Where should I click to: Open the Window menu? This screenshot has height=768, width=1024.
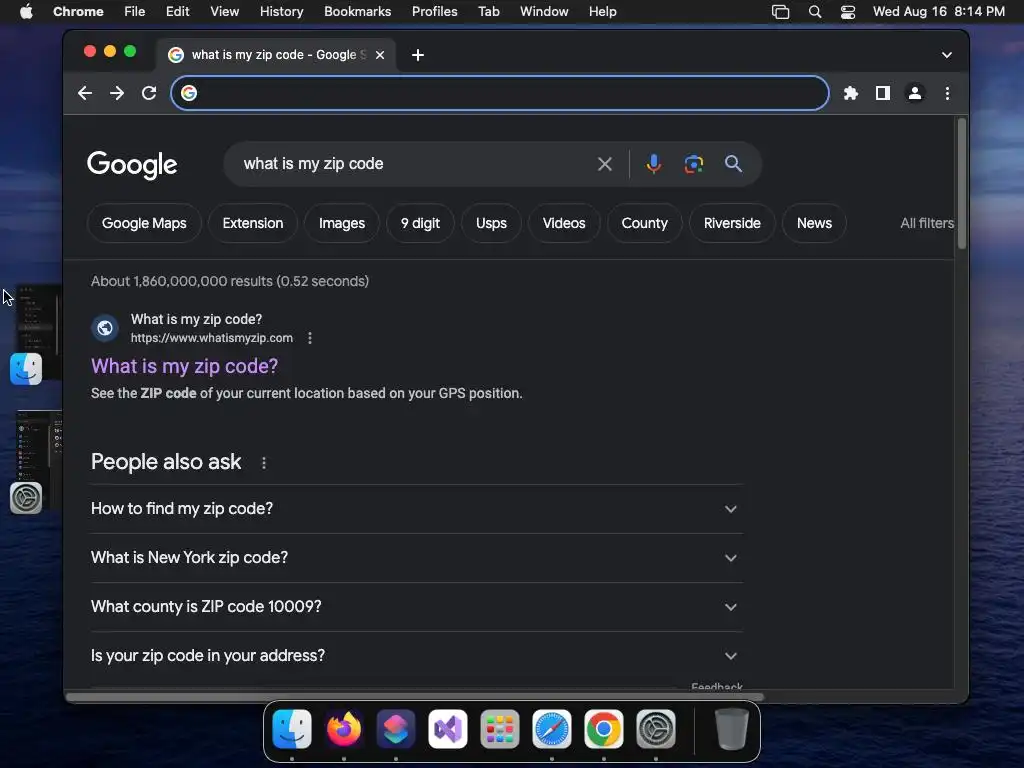544,12
